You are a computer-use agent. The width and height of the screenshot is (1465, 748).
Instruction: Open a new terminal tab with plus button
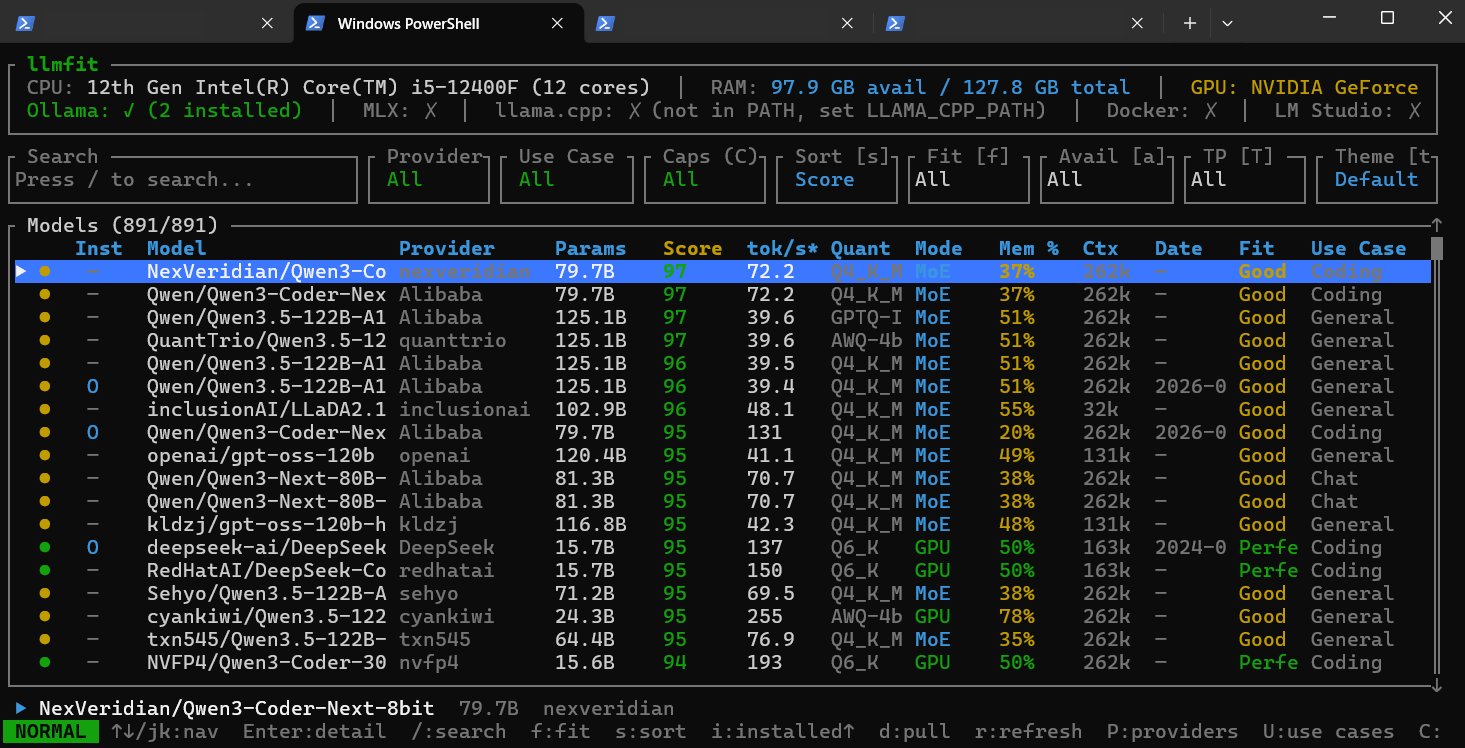point(1189,23)
